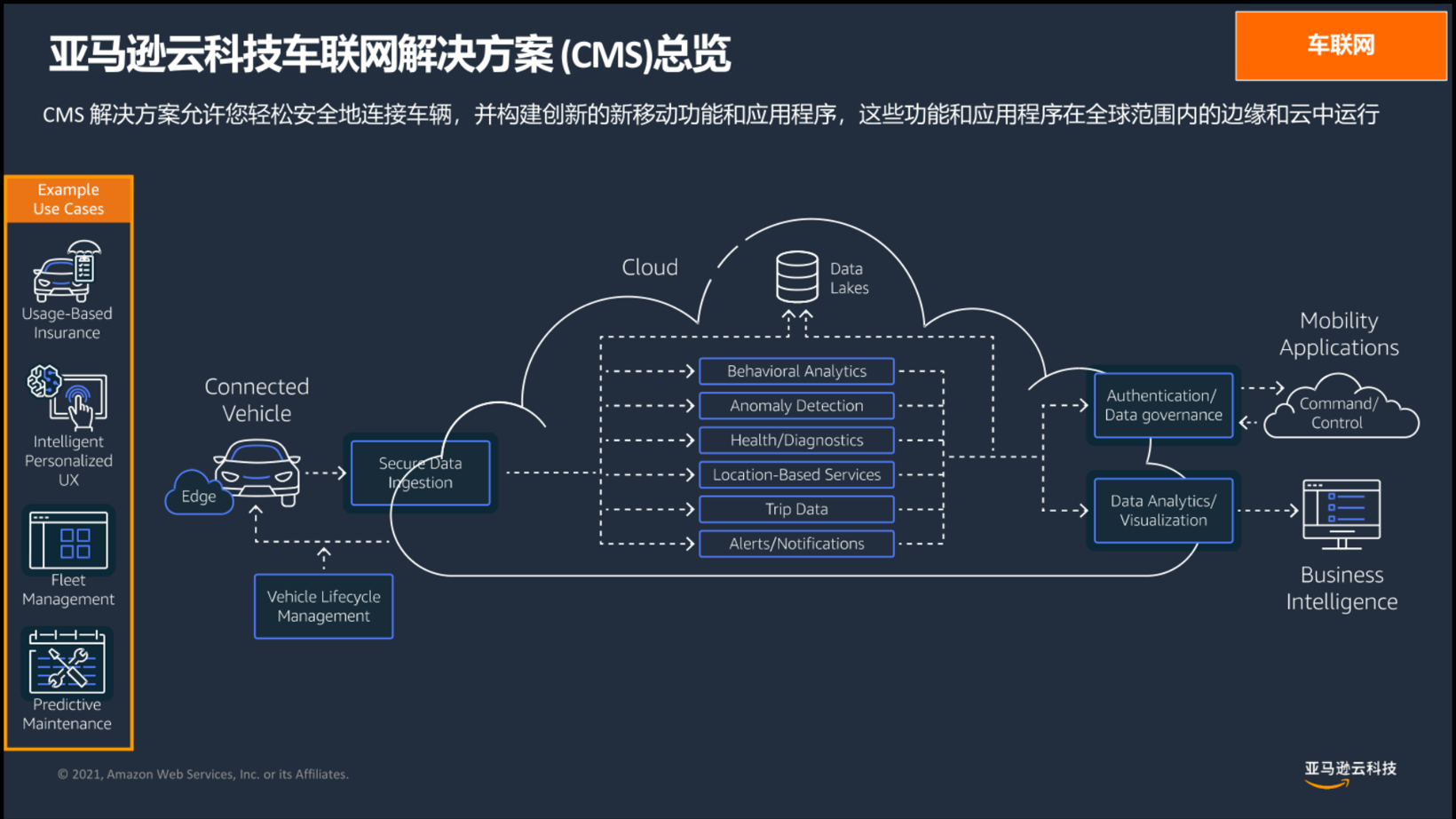The image size is (1456, 819).
Task: Select the Secure Data Ingestion box
Action: tap(420, 473)
